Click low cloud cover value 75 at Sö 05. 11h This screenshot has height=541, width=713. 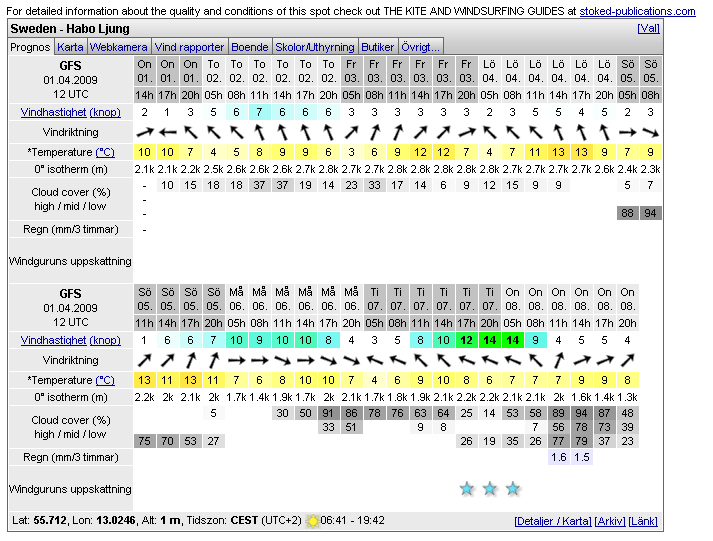coord(145,441)
